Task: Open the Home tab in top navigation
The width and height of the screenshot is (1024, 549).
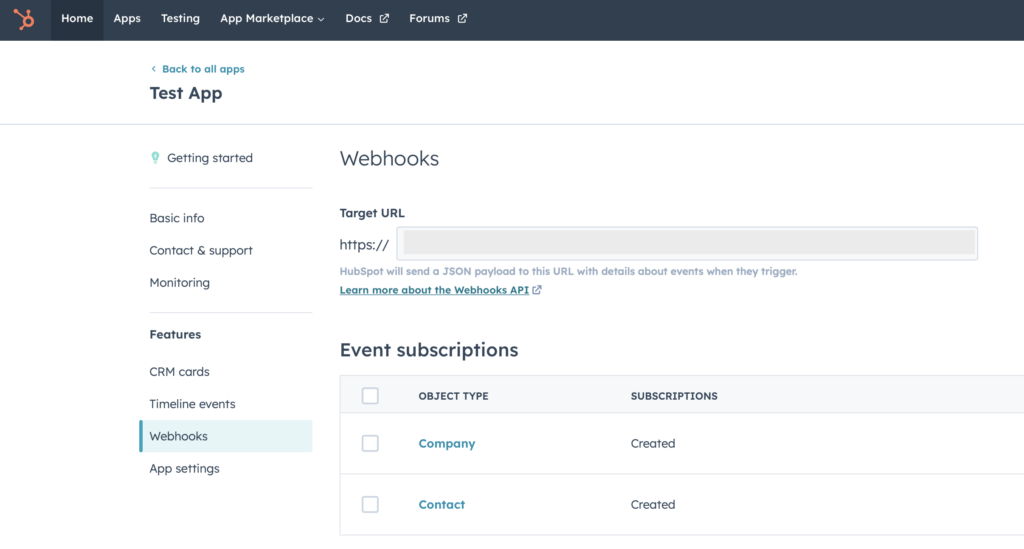Action: click(77, 19)
